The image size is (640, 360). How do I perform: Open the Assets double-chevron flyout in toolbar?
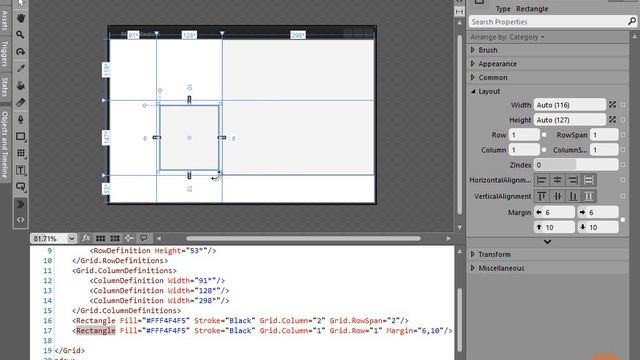[x=20, y=204]
